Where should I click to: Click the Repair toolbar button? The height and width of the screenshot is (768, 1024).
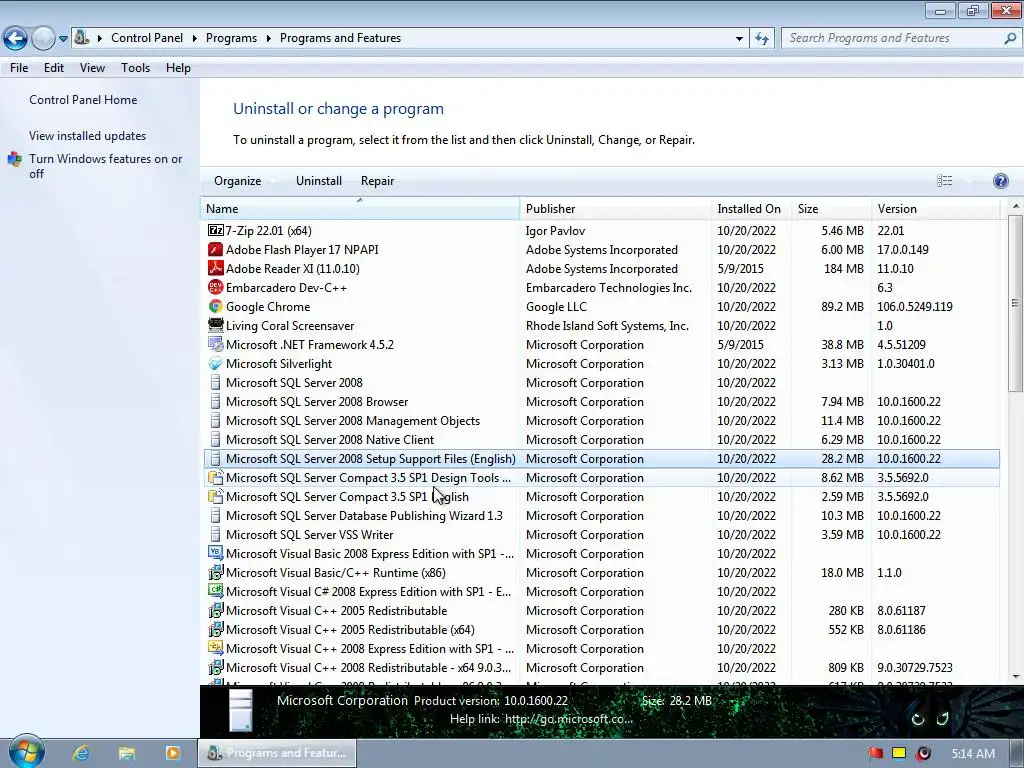(377, 181)
